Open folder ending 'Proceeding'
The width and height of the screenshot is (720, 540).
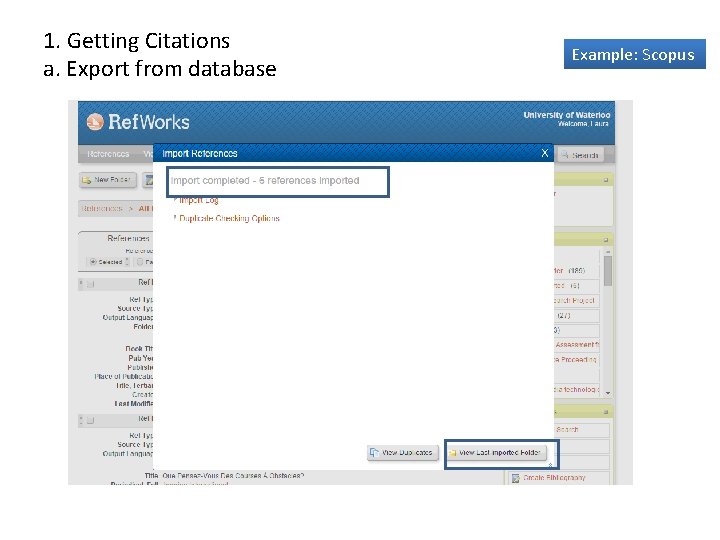click(576, 360)
